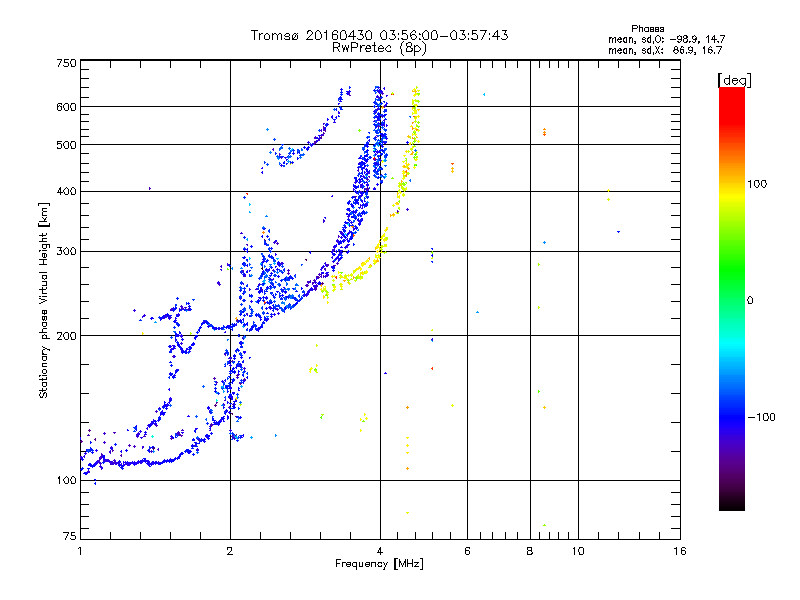Click y-axis tick label '400'
The image size is (800, 600).
[x=66, y=192]
